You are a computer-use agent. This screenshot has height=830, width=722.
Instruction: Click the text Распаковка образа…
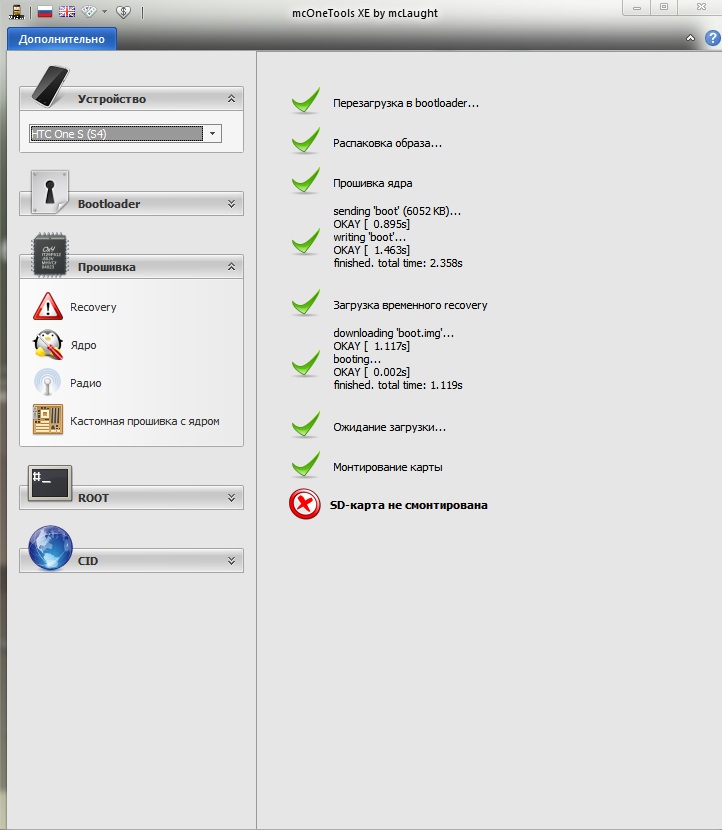pyautogui.click(x=387, y=143)
